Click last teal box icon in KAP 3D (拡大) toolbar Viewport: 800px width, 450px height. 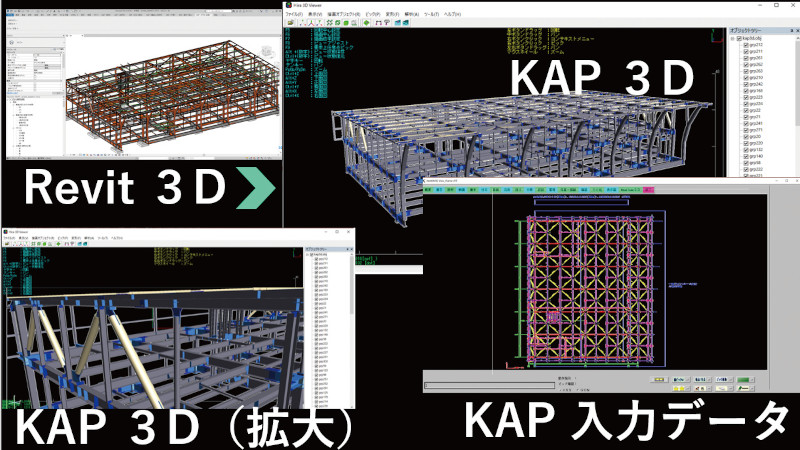85,244
